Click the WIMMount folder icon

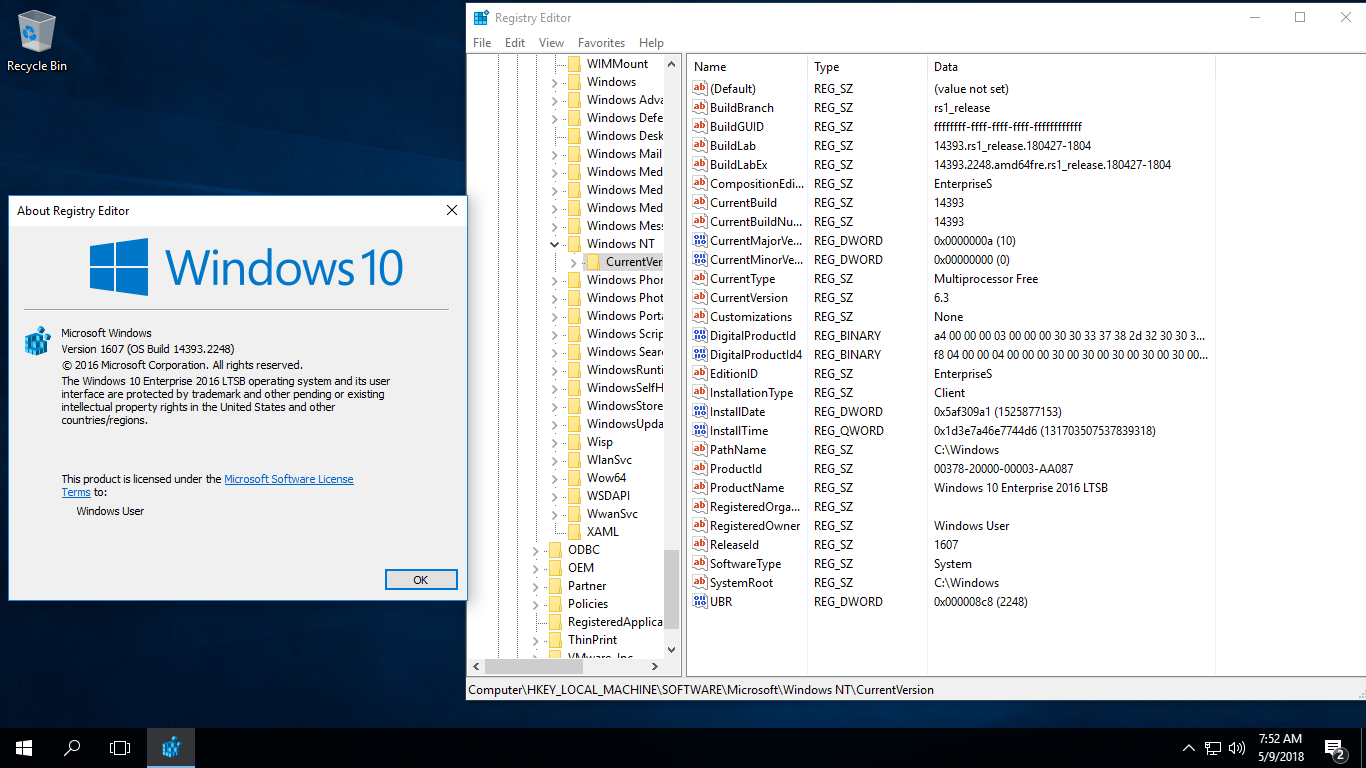tap(574, 64)
